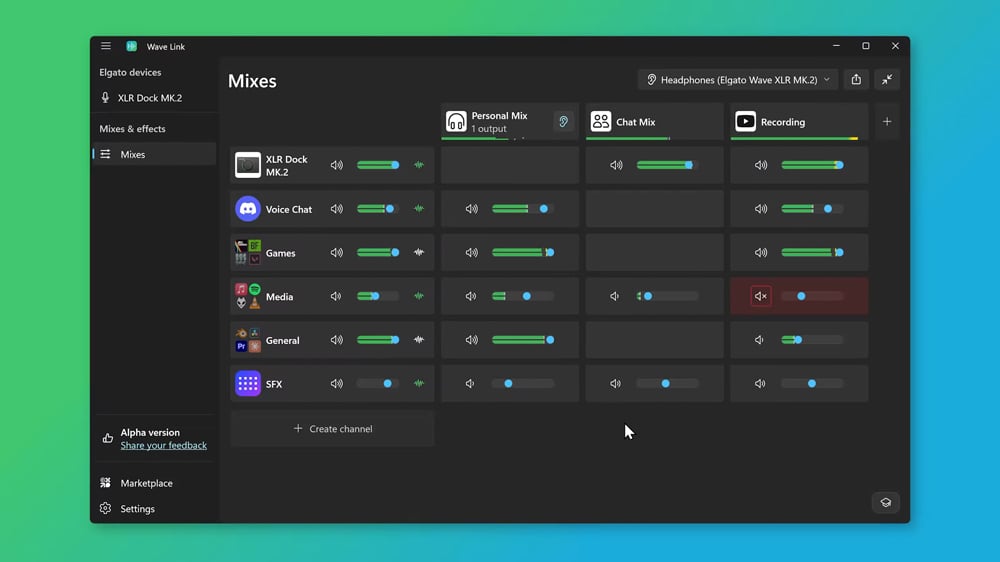The image size is (1000, 562).
Task: Open effects waveform for Voice Chat channel
Action: click(418, 209)
